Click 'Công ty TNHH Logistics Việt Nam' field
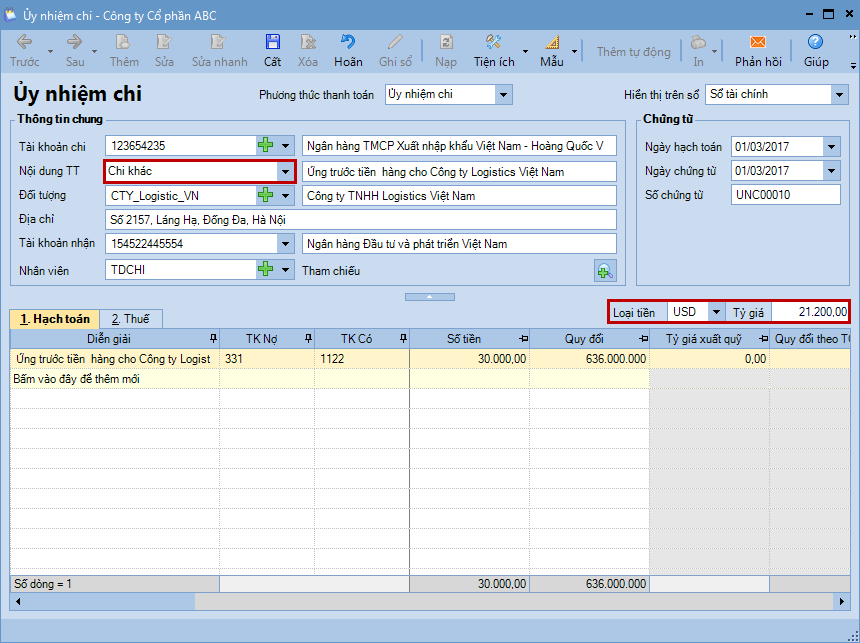Viewport: 860px width, 643px height. point(459,195)
